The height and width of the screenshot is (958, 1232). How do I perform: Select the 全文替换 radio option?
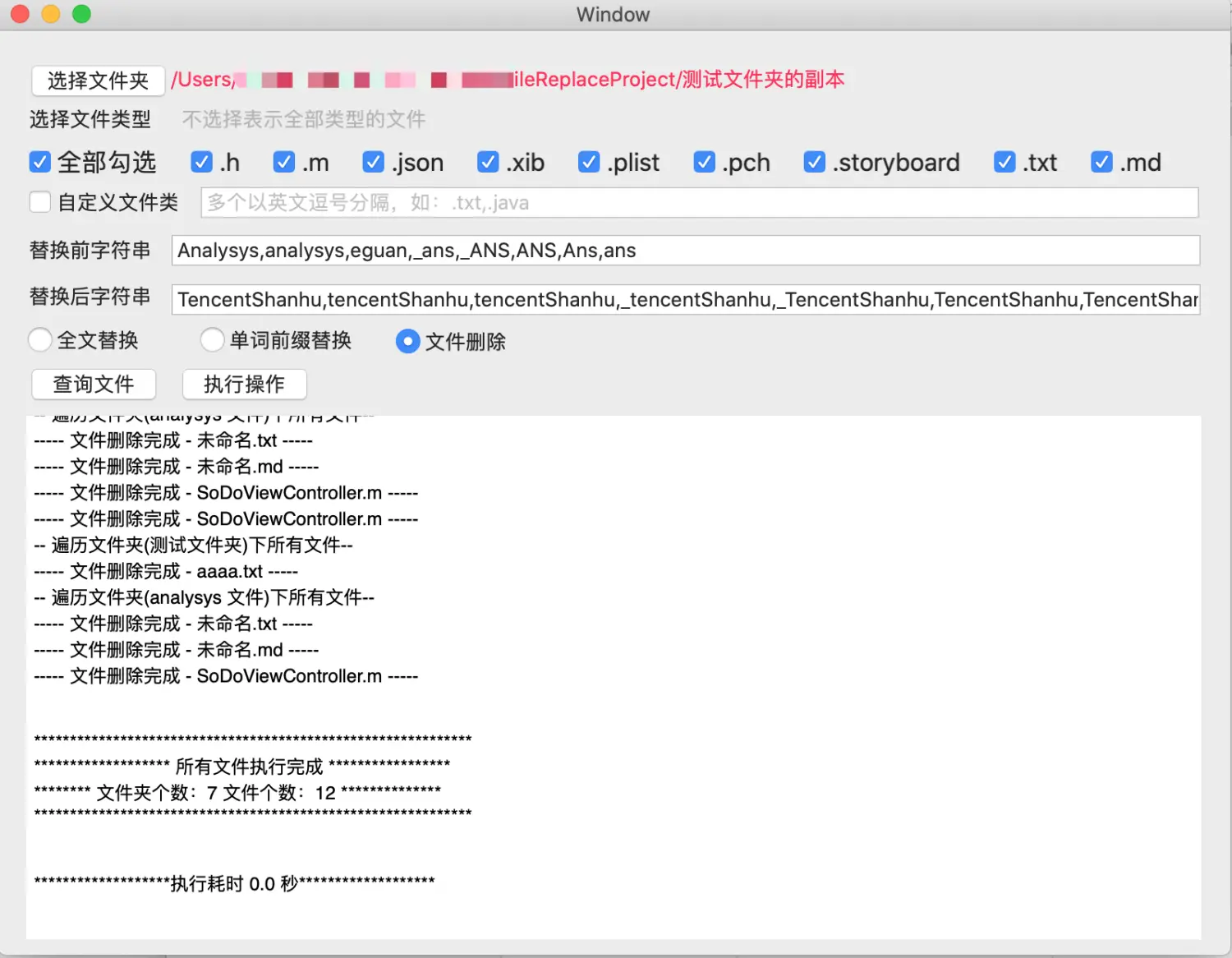pyautogui.click(x=40, y=340)
